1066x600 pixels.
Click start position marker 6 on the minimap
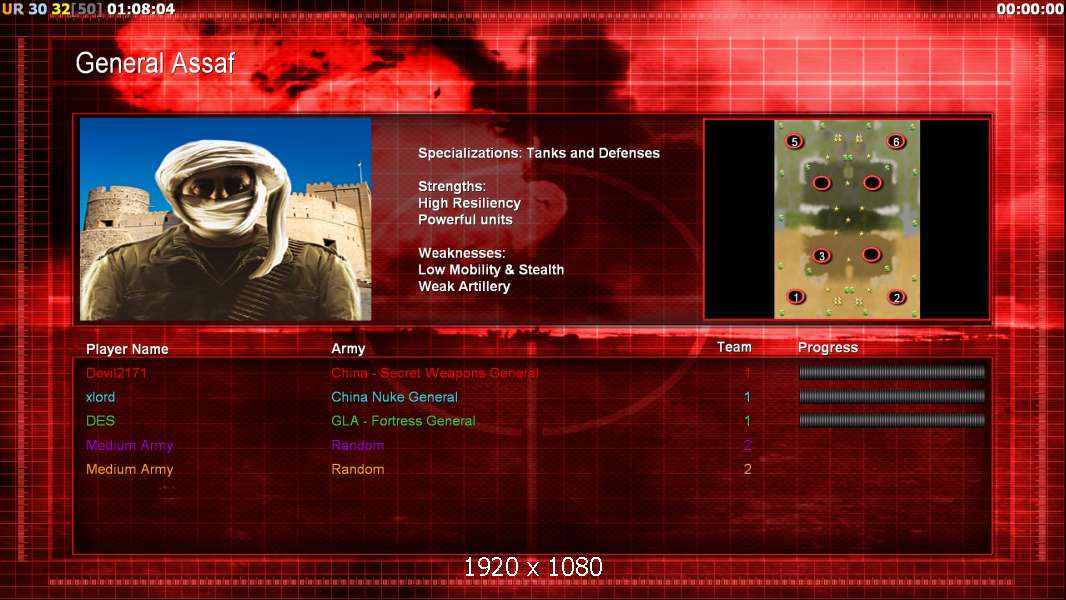point(896,141)
